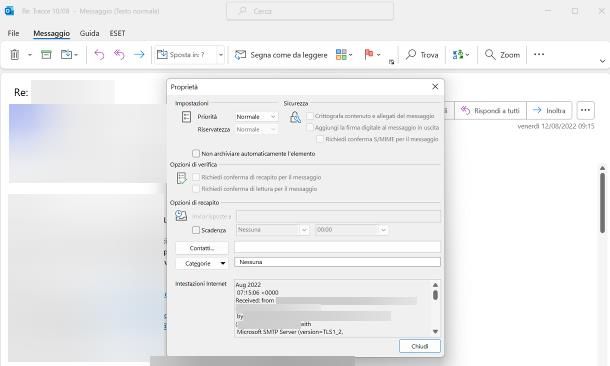
Task: Open the Translate icon dropdown
Action: pos(461,55)
